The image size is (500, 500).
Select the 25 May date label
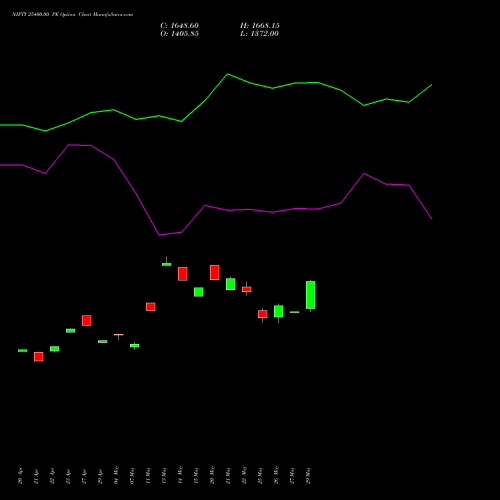pyautogui.click(x=260, y=475)
